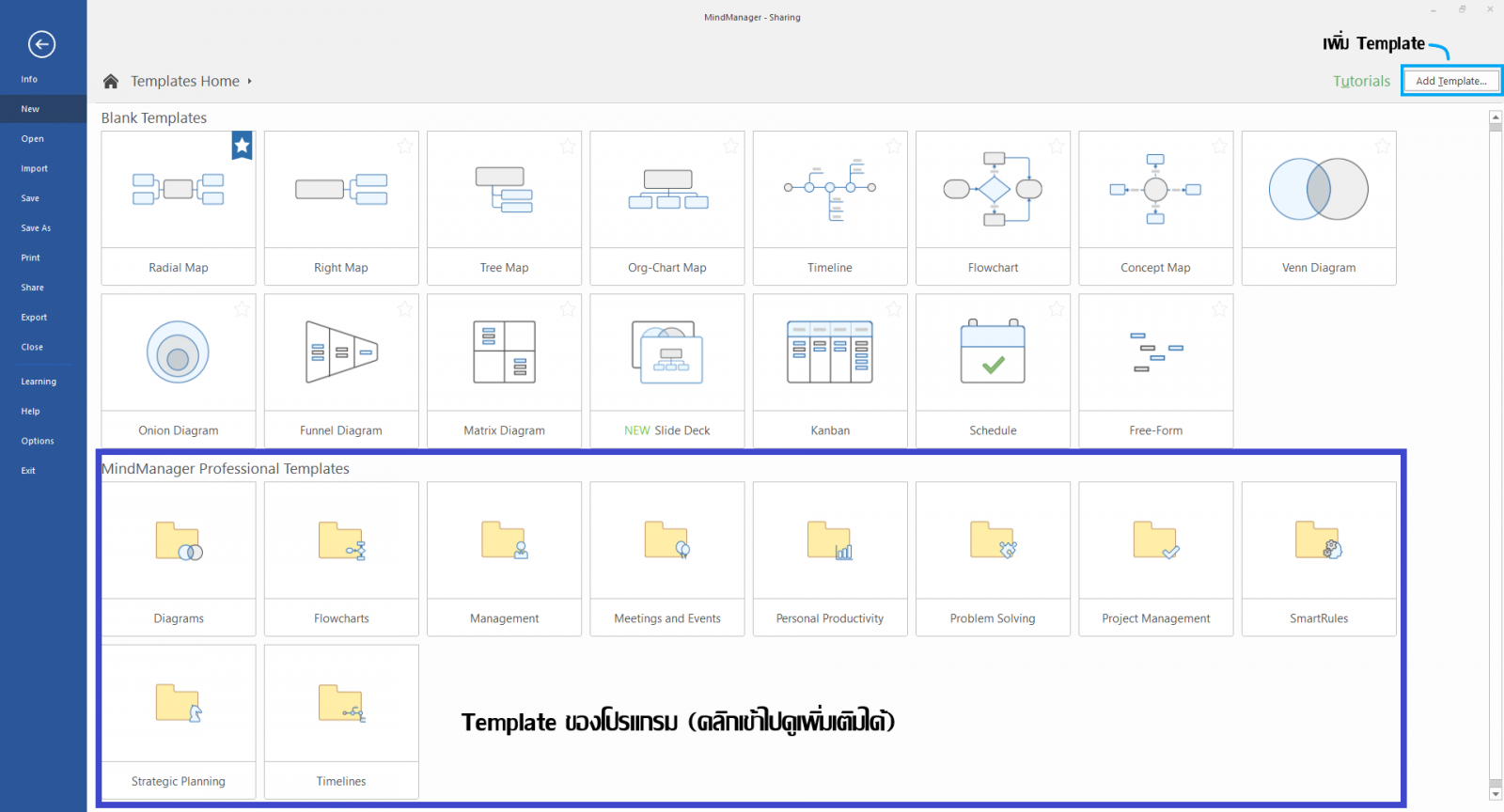Favorite the Right Map template star
1504x812 pixels.
tap(405, 146)
